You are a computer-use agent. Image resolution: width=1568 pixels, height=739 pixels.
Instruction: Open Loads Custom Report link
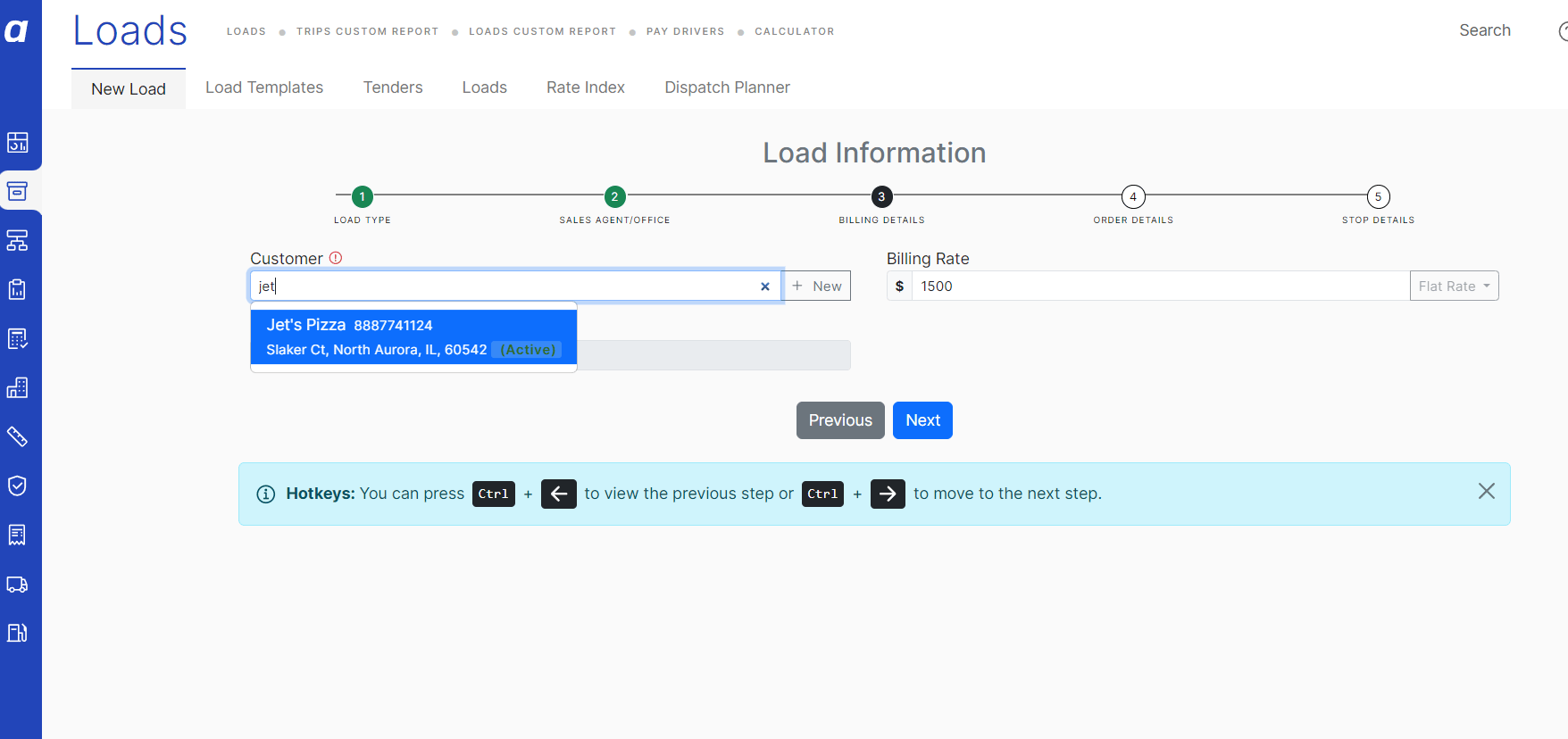pos(543,31)
